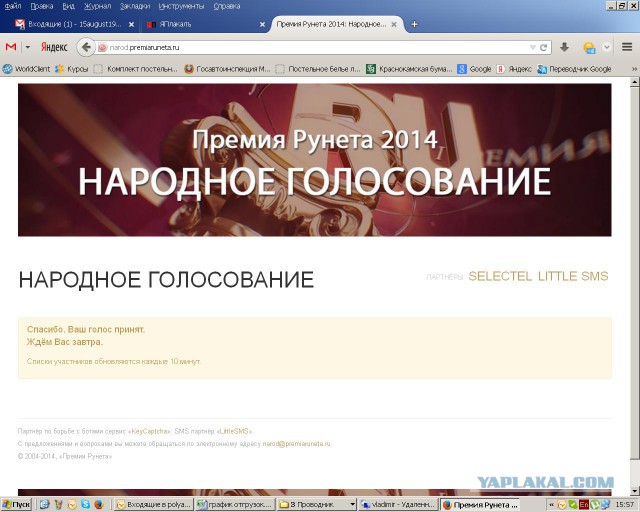The width and height of the screenshot is (640, 512).
Task: Open the Закладки menu
Action: point(135,6)
